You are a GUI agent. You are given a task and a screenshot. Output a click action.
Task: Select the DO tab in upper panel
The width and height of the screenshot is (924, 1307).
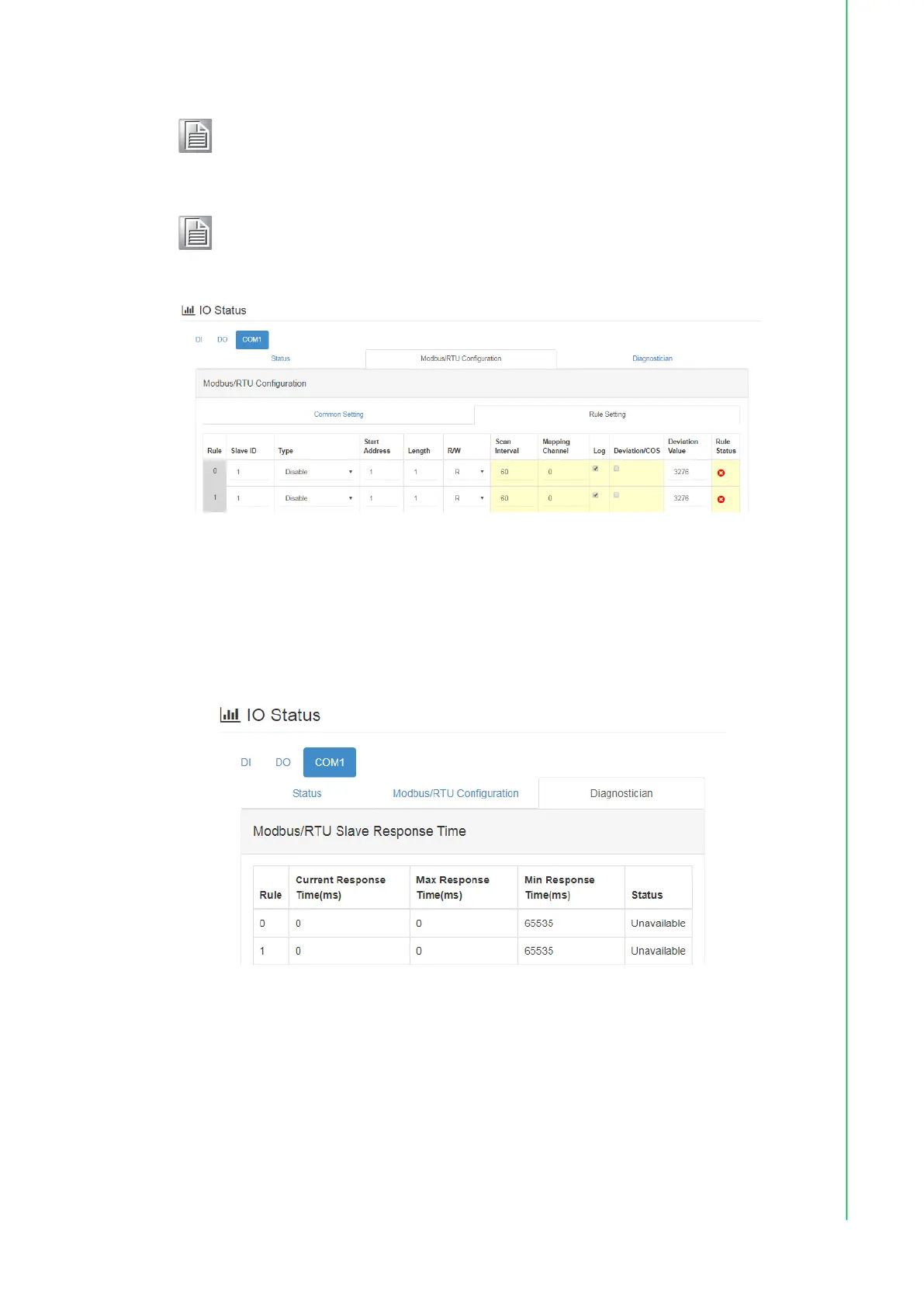[222, 340]
